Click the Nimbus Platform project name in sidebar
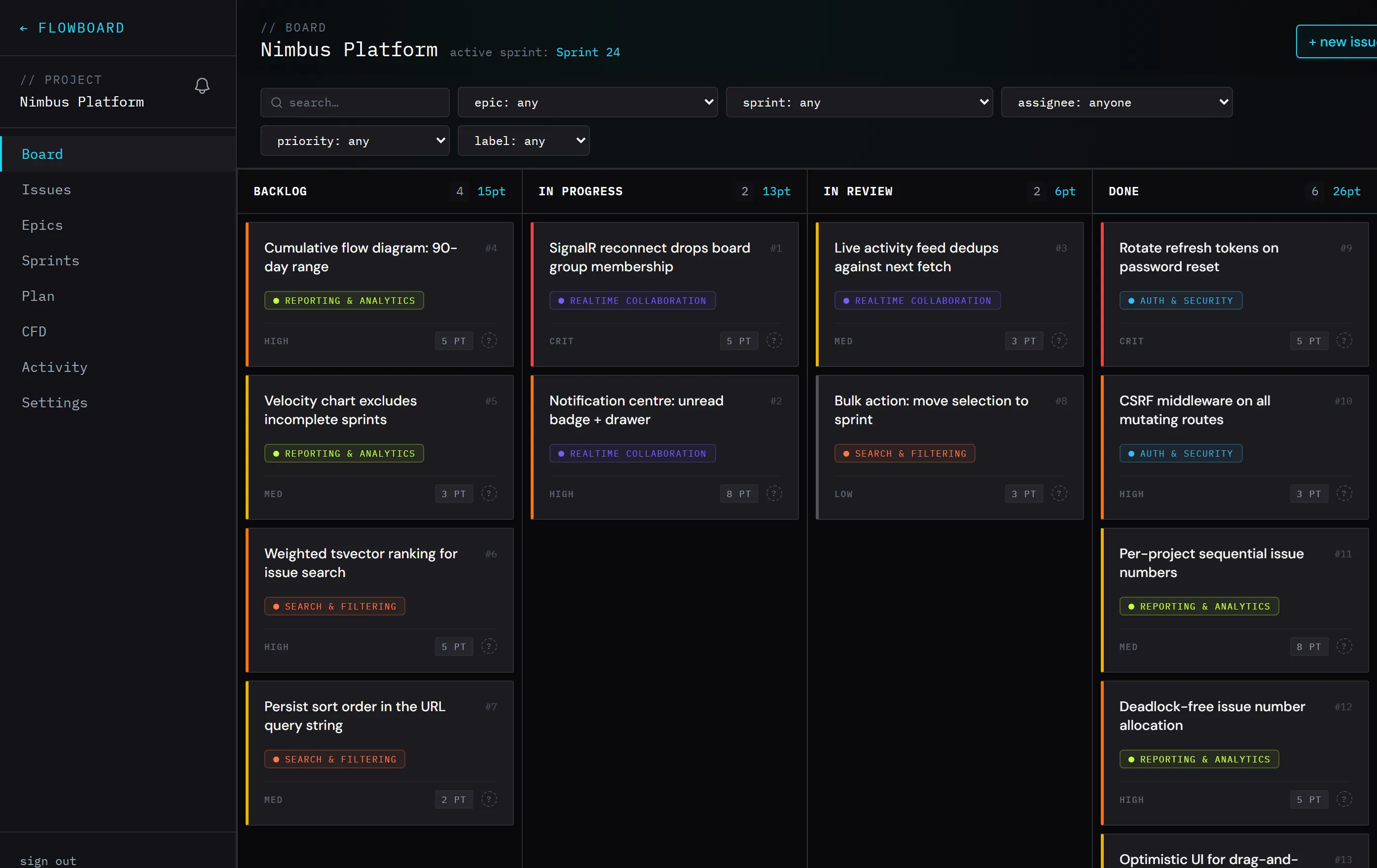 [82, 102]
